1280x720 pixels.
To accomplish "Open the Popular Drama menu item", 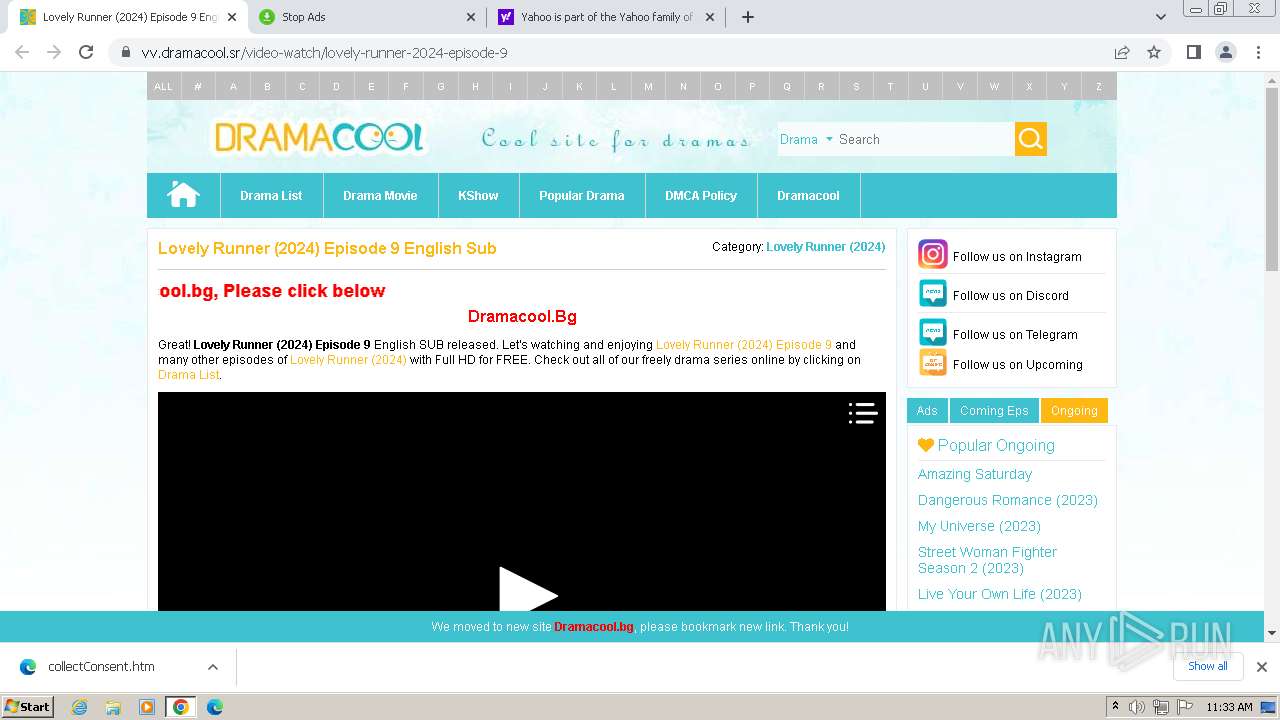I will point(581,195).
